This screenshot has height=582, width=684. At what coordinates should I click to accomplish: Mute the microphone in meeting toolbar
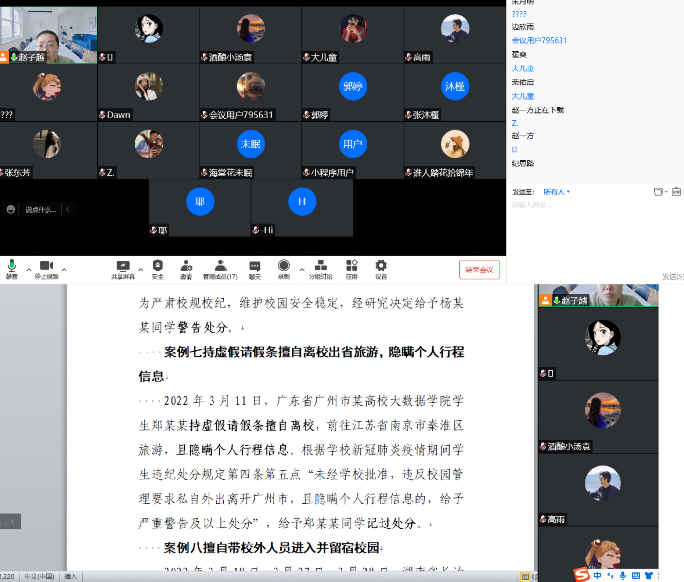point(12,266)
